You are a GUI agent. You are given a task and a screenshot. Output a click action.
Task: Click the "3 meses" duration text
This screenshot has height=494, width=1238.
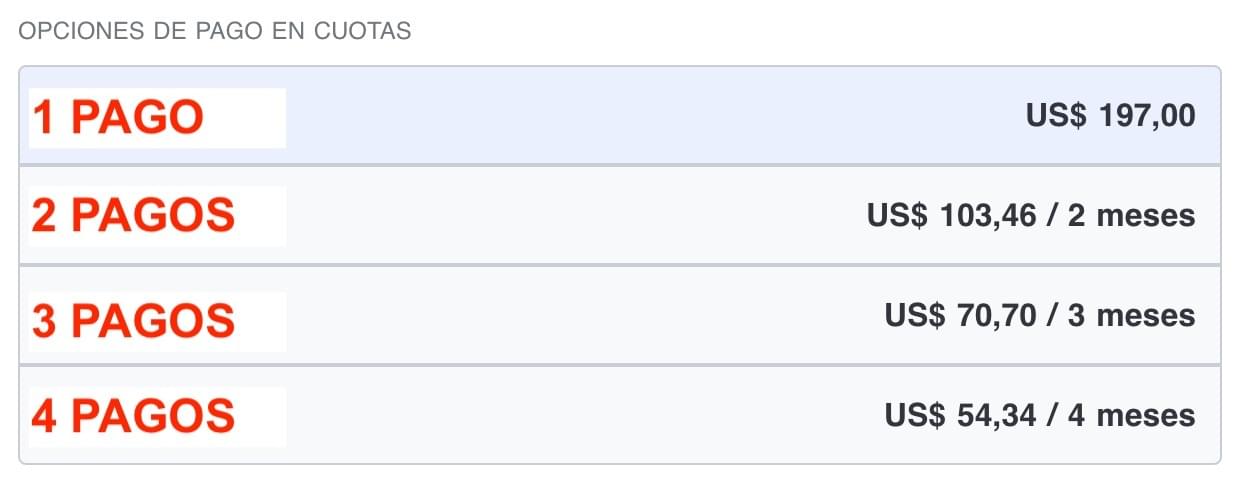[1131, 316]
